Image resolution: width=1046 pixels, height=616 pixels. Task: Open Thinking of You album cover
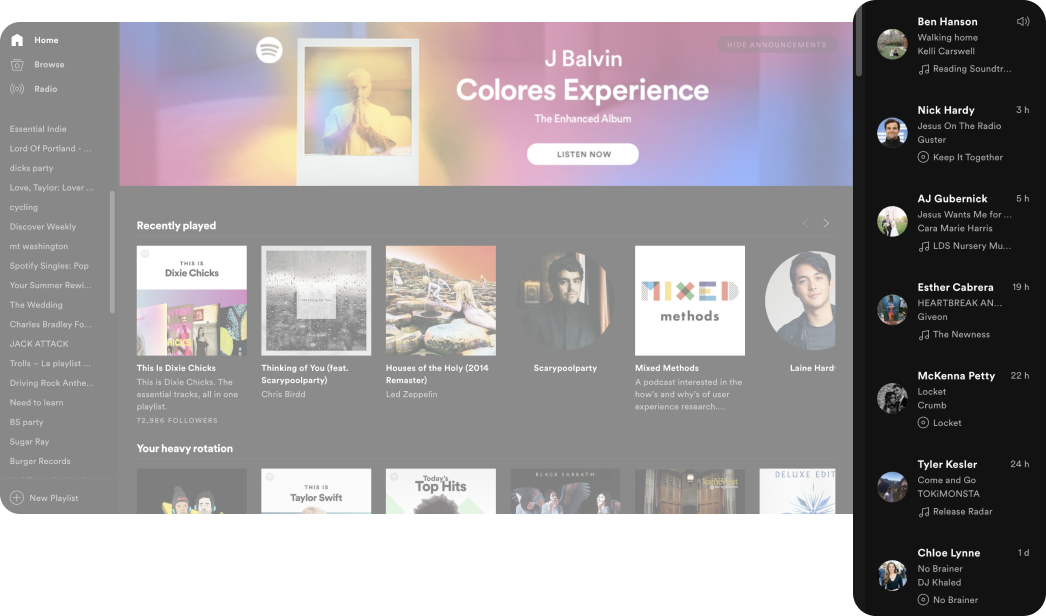tap(316, 301)
